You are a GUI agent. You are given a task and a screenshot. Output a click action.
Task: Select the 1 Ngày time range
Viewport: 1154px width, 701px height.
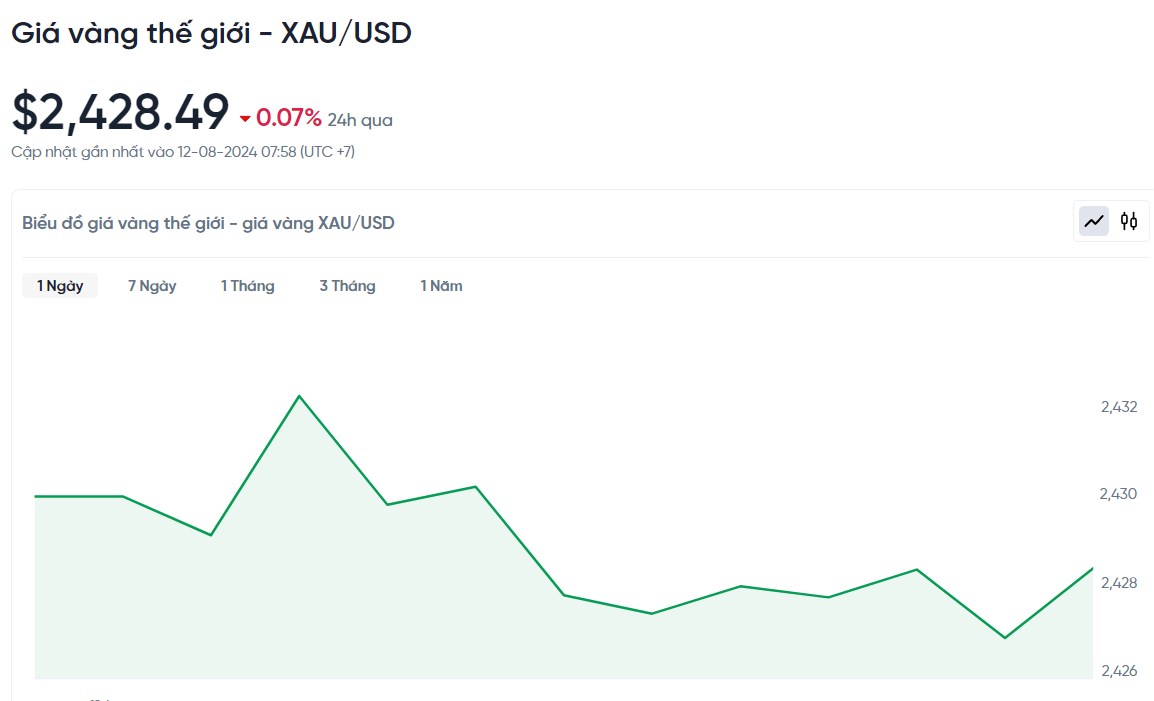coord(60,286)
